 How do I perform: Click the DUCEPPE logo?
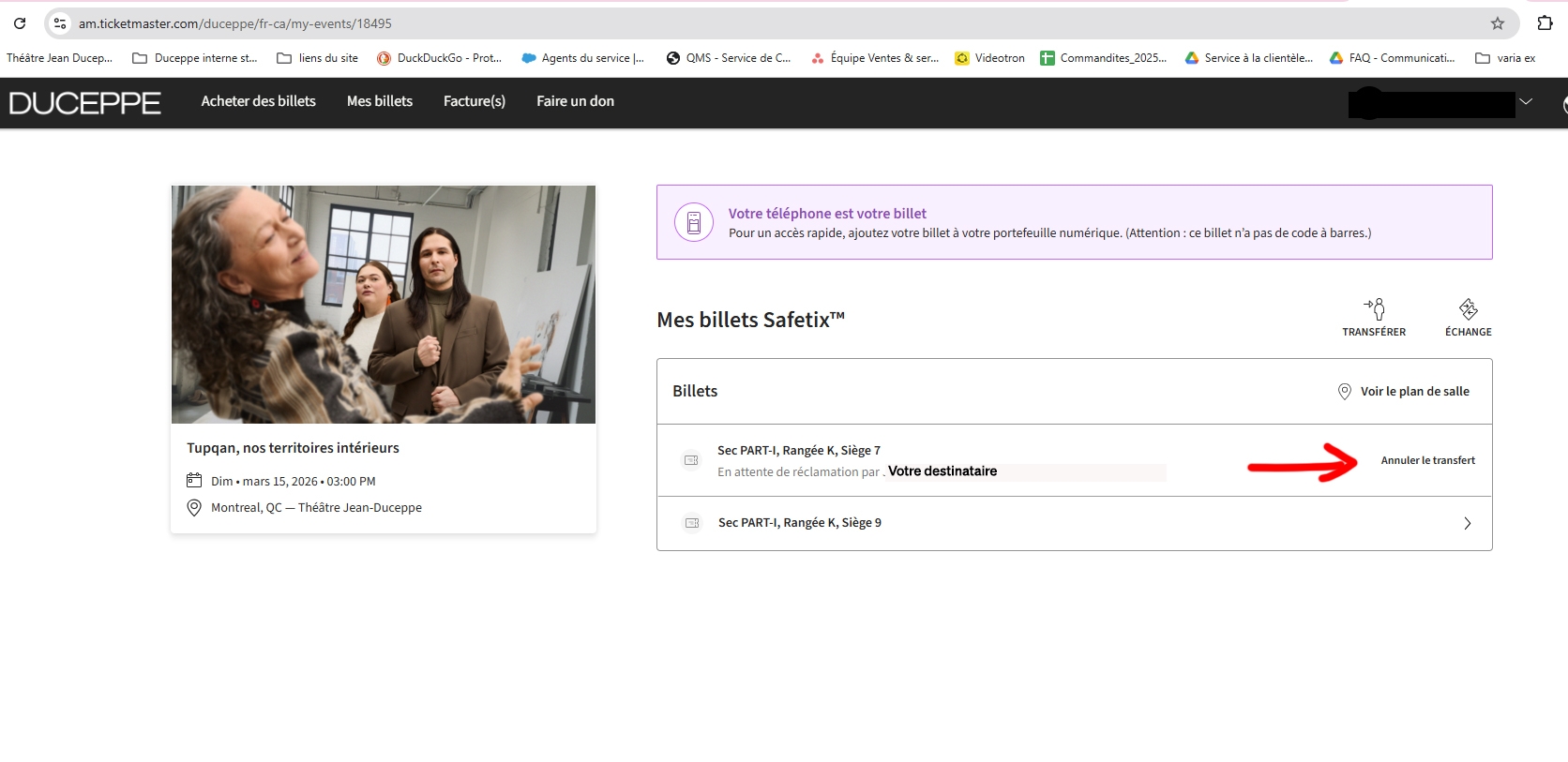coord(85,102)
